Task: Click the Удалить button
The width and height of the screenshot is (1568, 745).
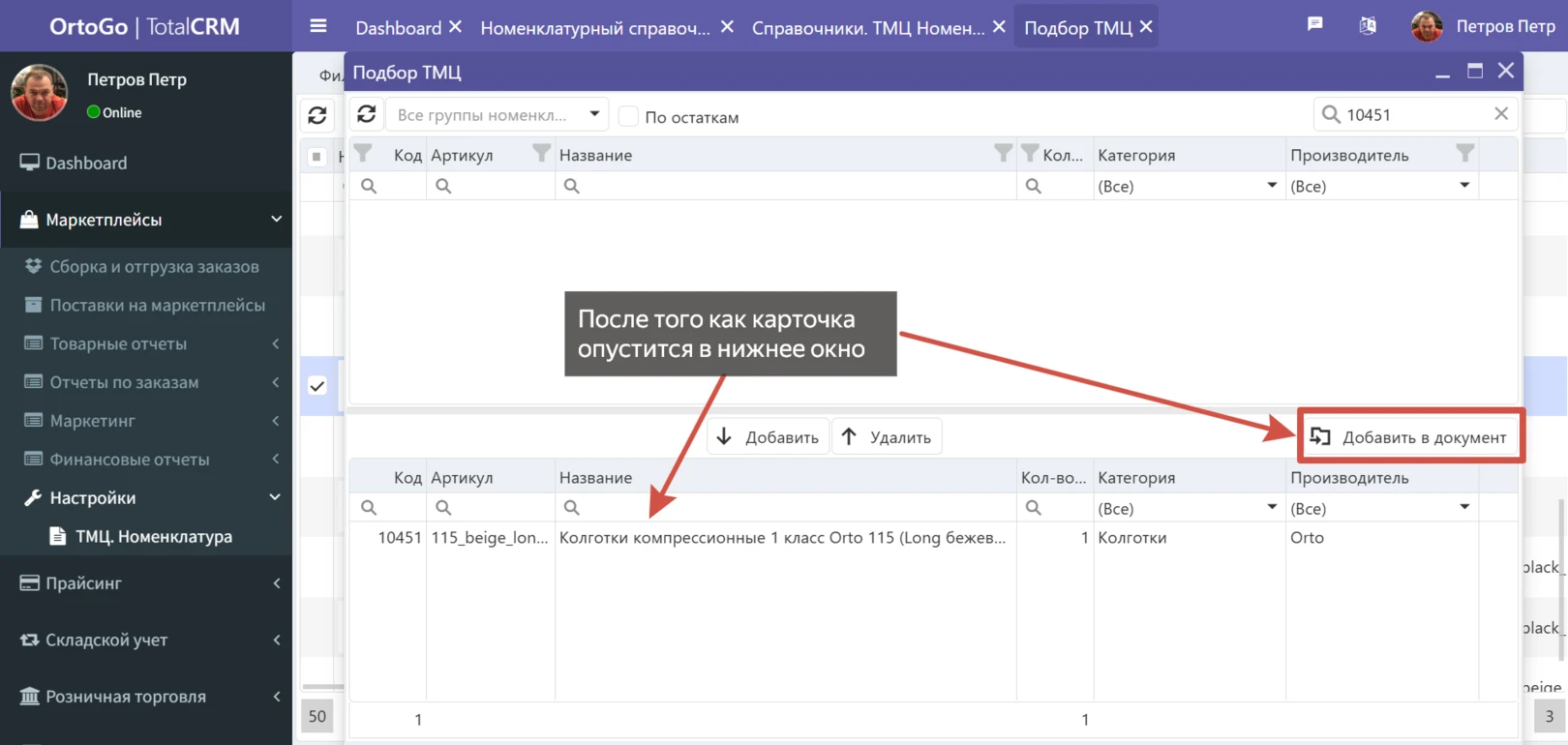Action: (x=887, y=437)
